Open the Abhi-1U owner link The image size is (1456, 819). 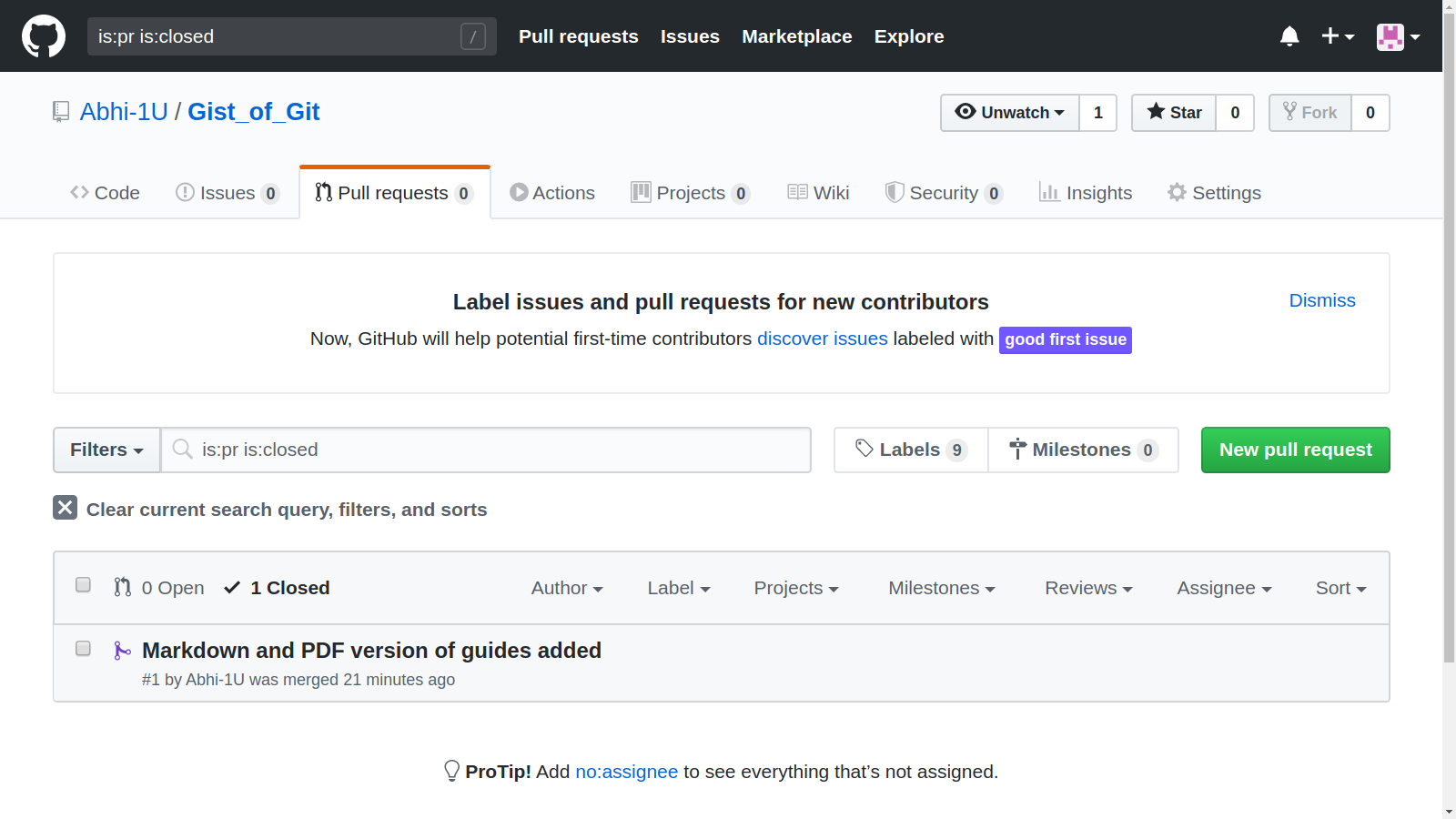(124, 112)
